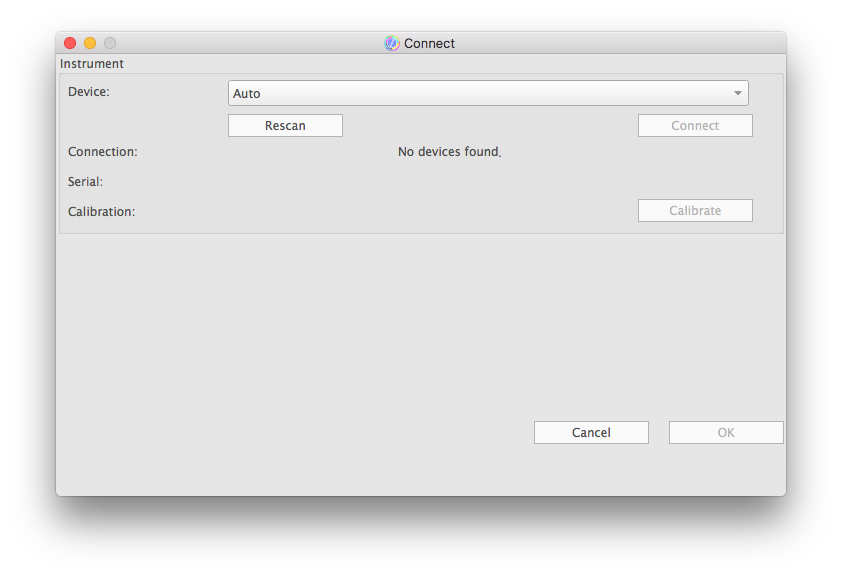
Task: Click the grayed-out zoom window button
Action: (110, 43)
